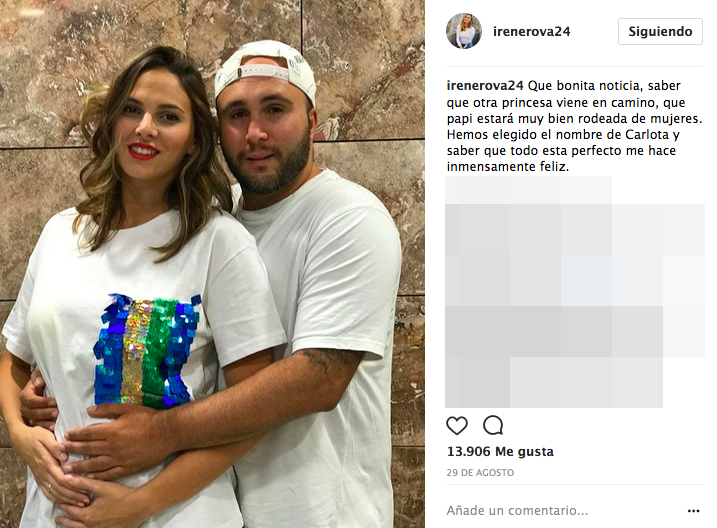
Task: Focus the Añade un comentario field
Action: point(563,511)
